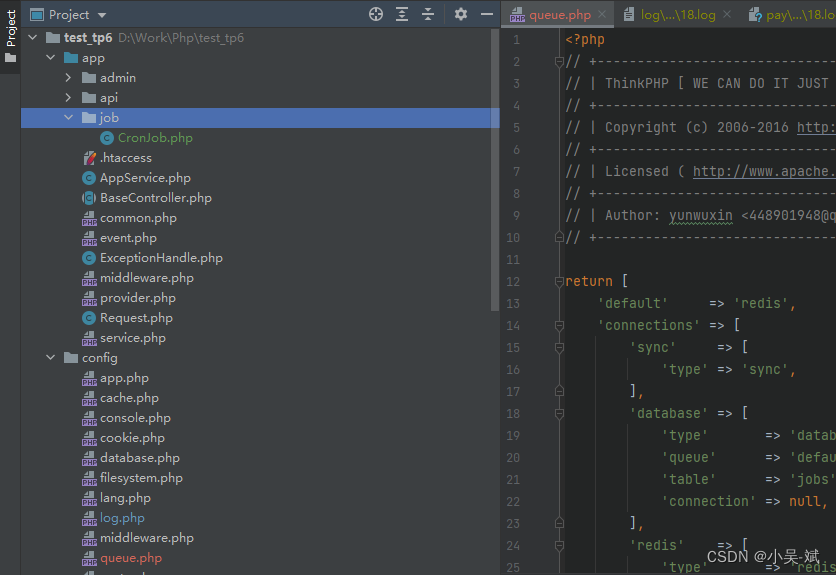Click the app.php PHP file icon

(89, 378)
